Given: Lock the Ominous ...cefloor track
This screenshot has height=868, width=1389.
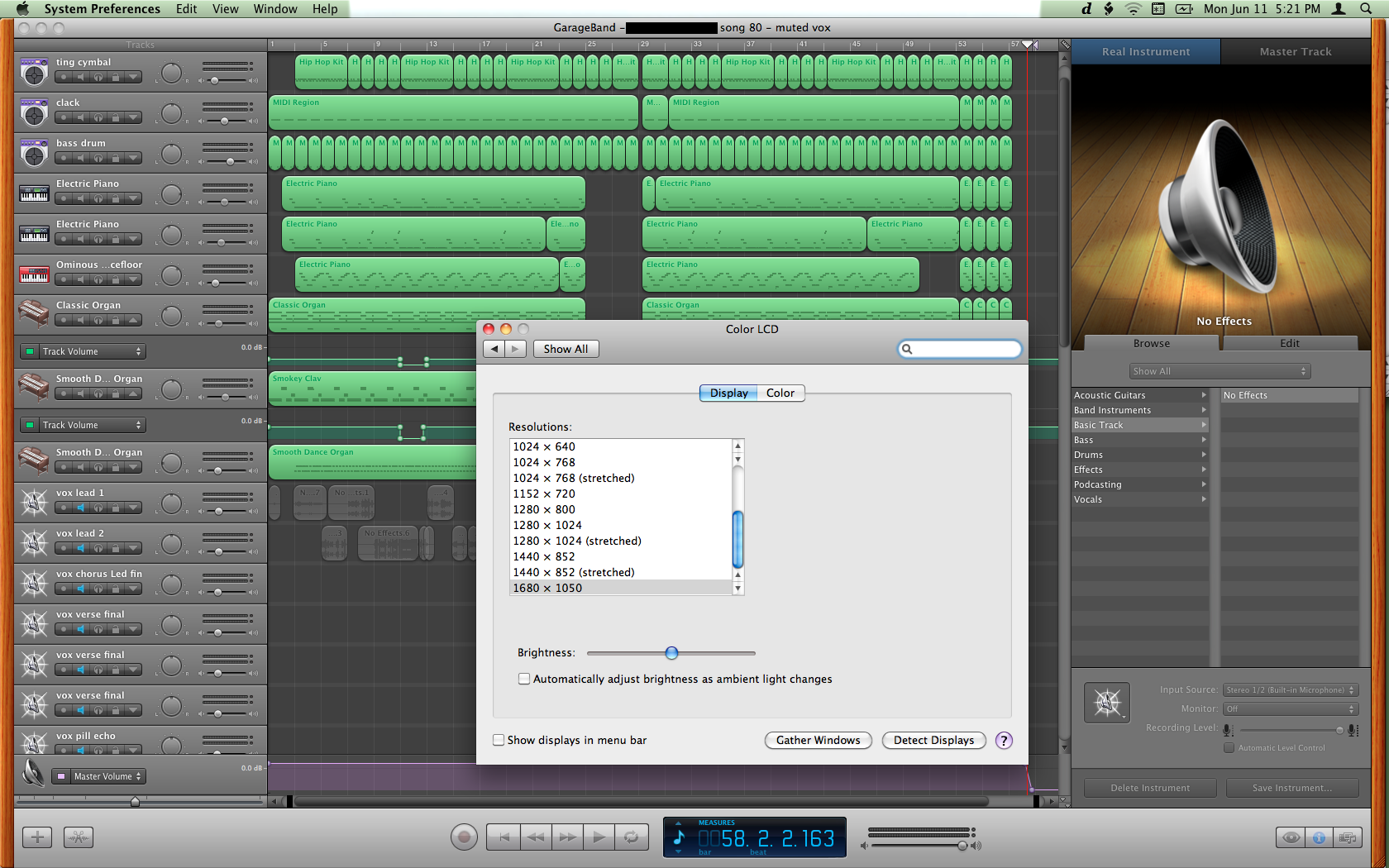Looking at the screenshot, I should (x=116, y=279).
